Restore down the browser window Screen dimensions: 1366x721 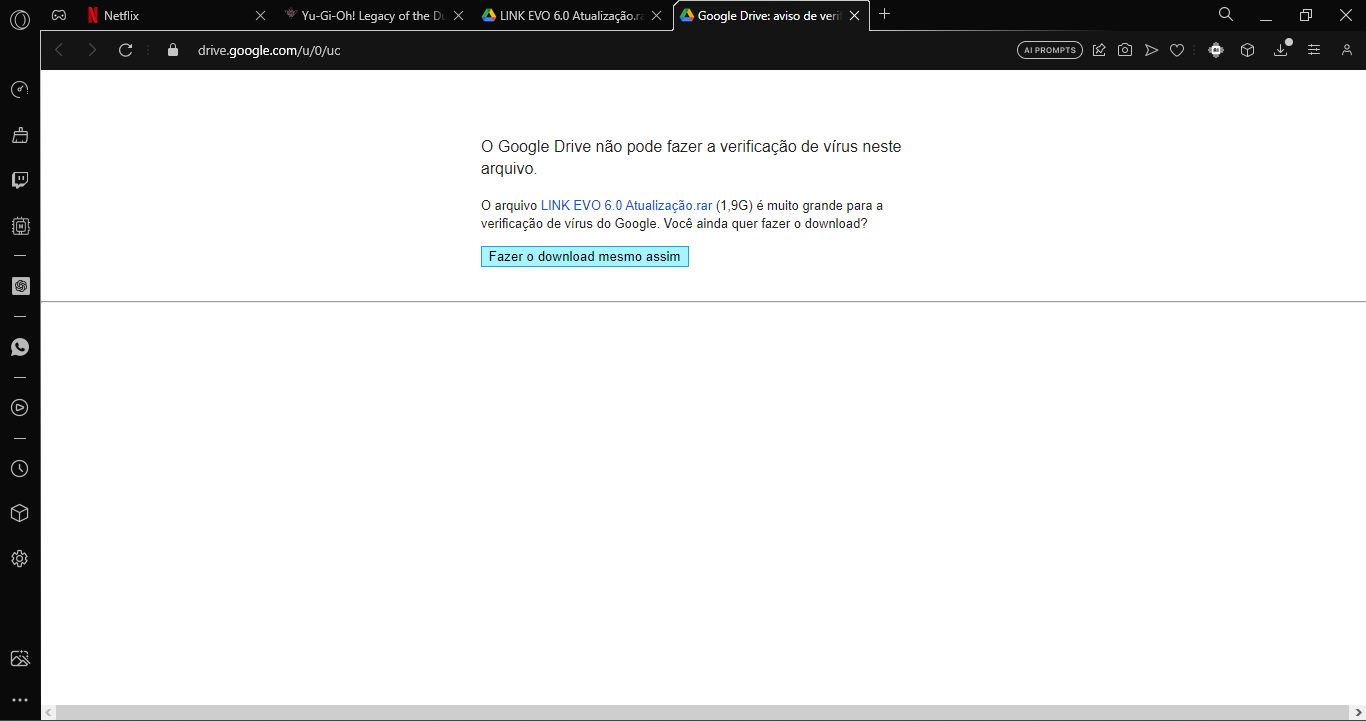1305,15
